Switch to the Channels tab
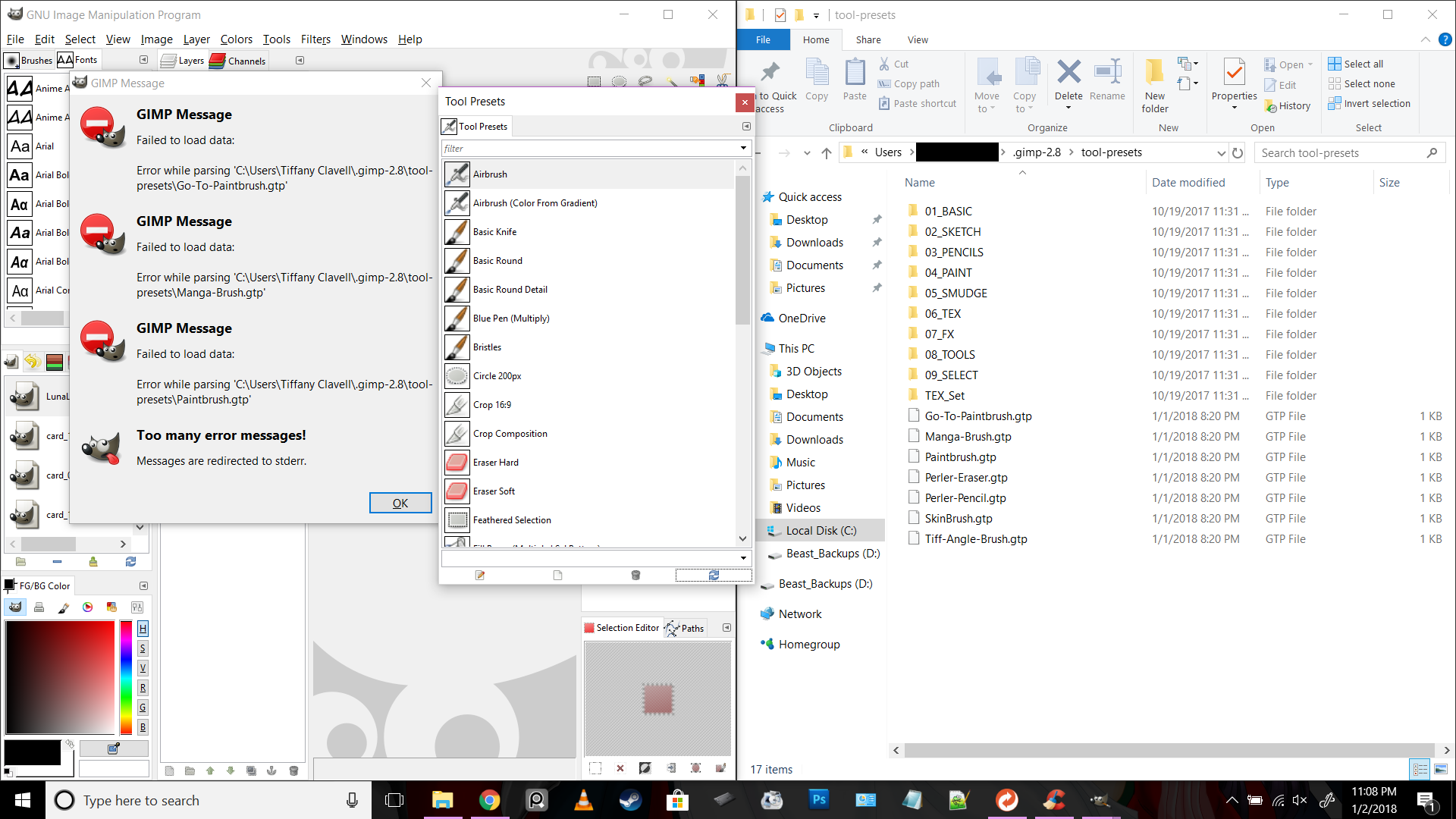This screenshot has height=819, width=1456. [238, 61]
